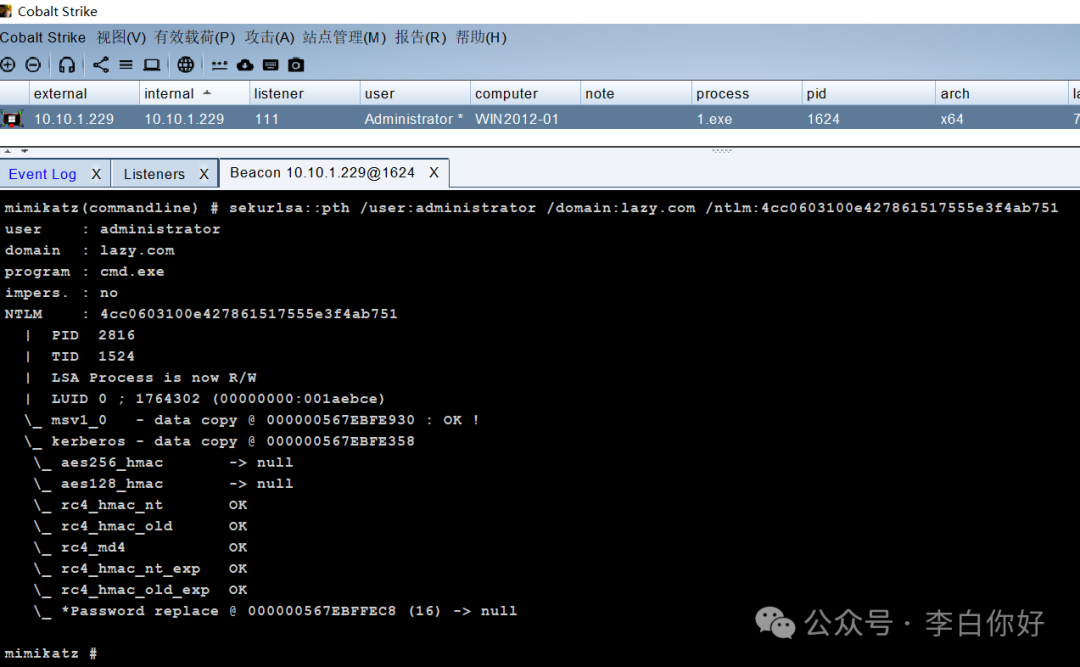This screenshot has height=667, width=1080.
Task: Sort by the user column header
Action: point(415,93)
